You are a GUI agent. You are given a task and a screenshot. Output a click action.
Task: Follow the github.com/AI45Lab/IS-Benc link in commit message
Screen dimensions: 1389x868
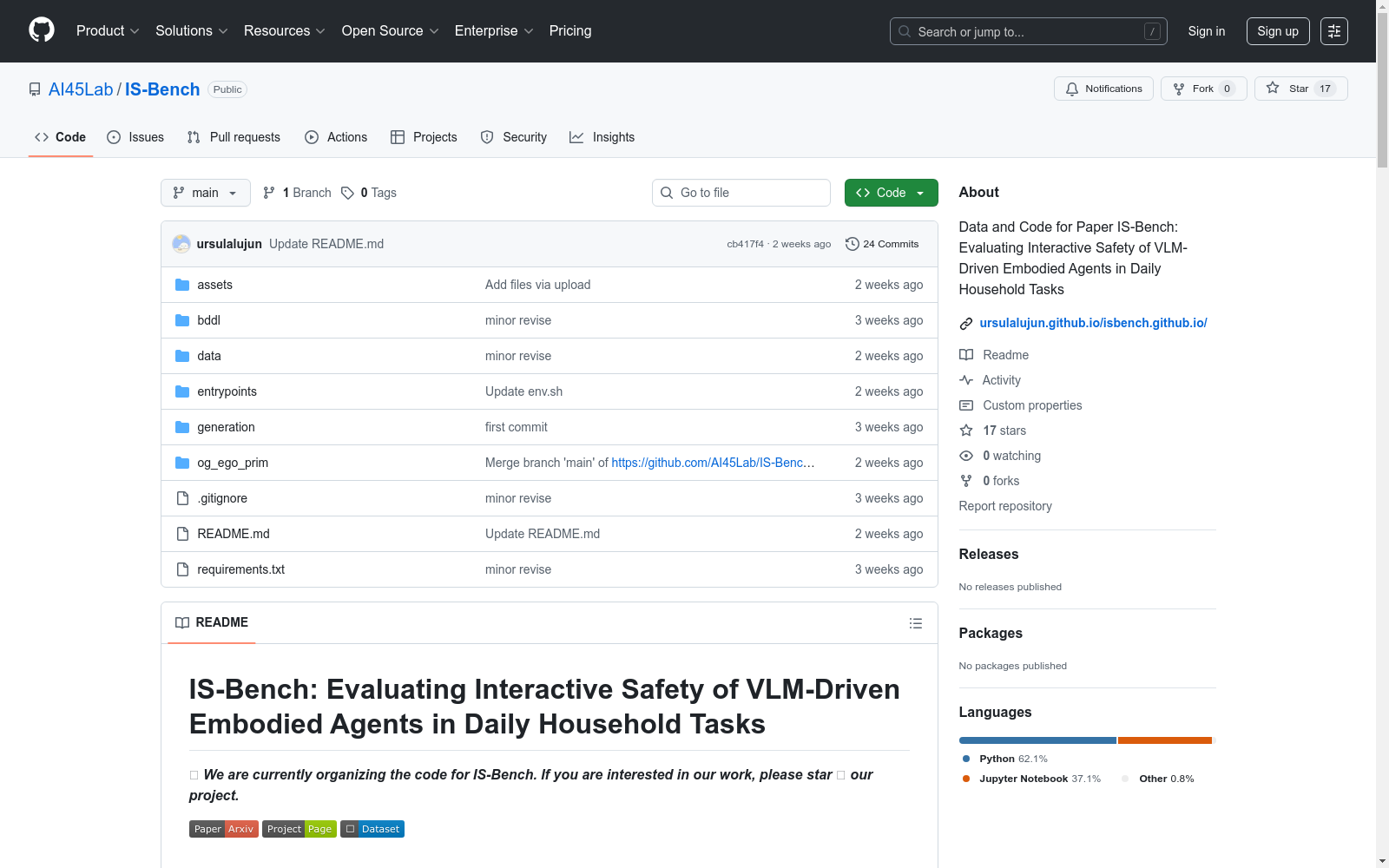pyautogui.click(x=713, y=463)
